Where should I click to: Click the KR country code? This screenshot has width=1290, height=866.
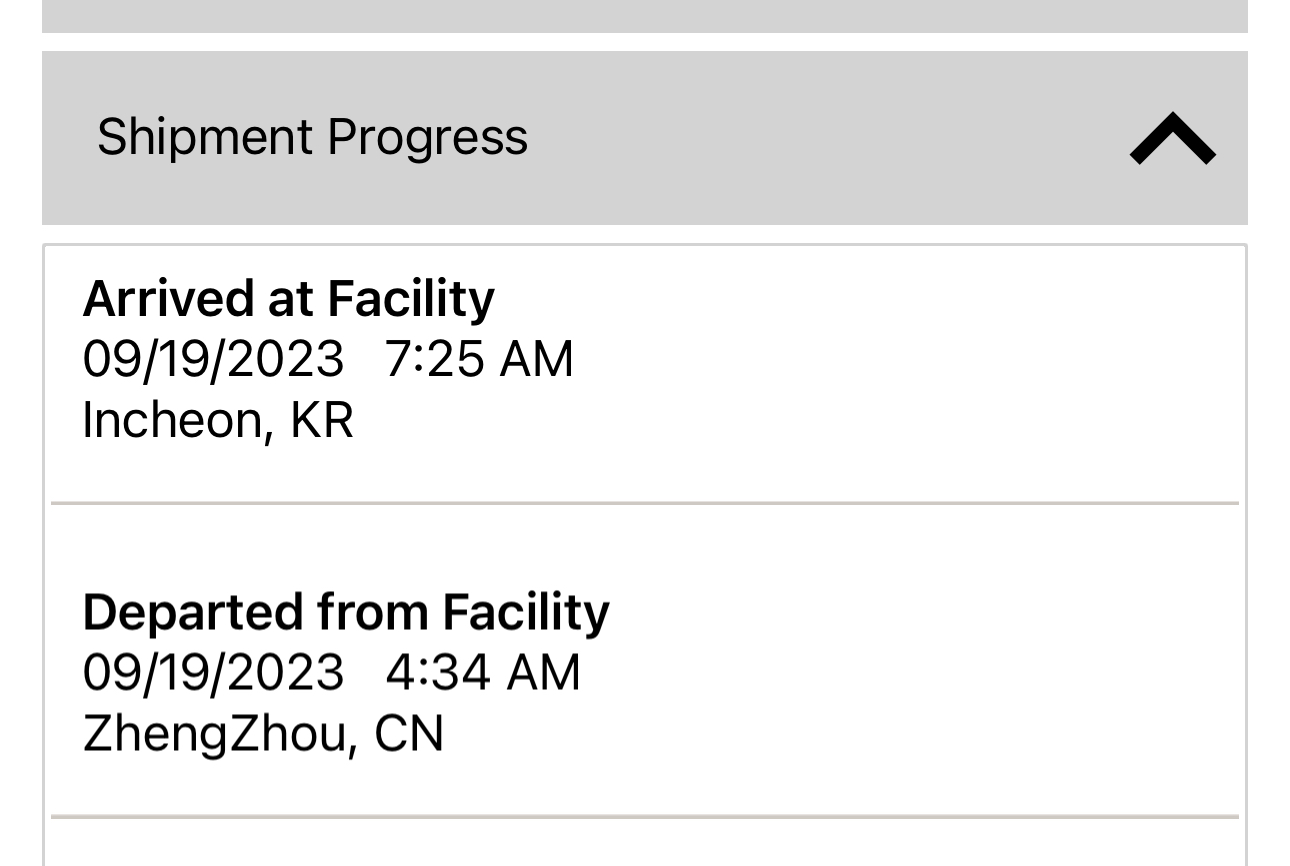point(321,420)
